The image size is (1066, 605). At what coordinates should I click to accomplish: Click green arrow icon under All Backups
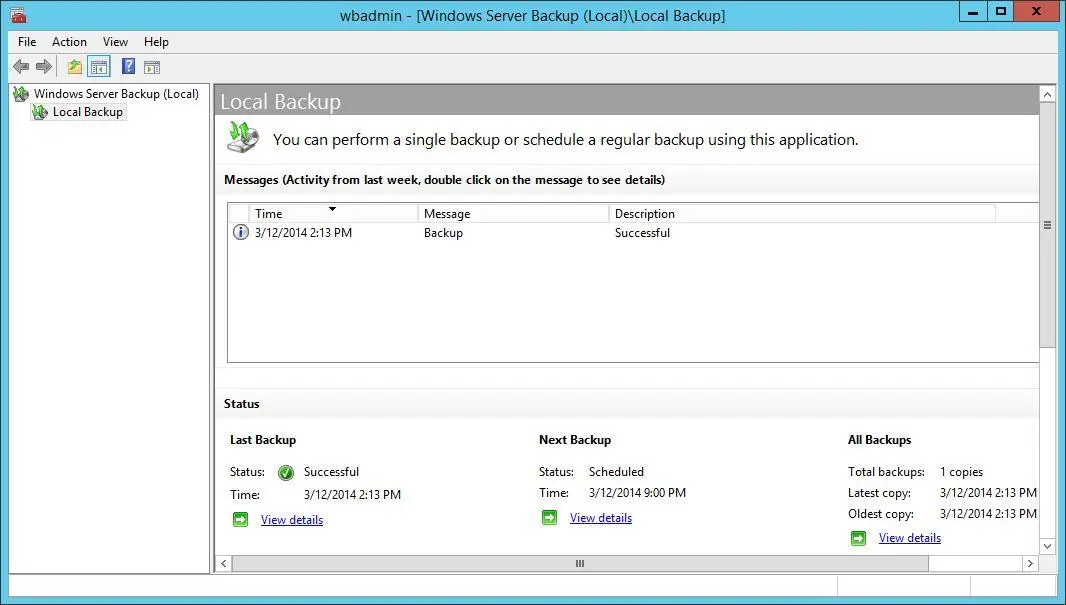coord(859,538)
